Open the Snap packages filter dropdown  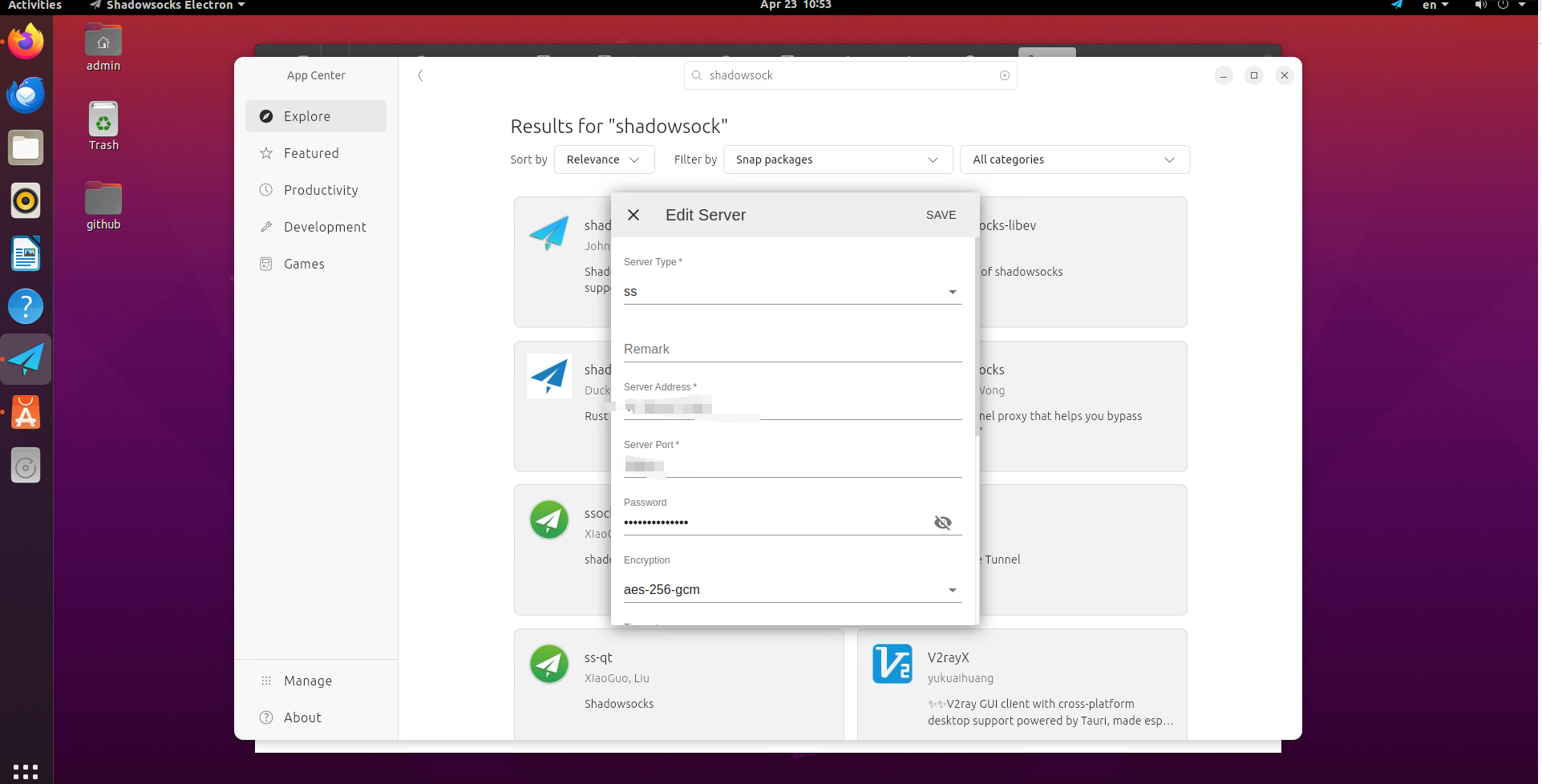tap(837, 160)
